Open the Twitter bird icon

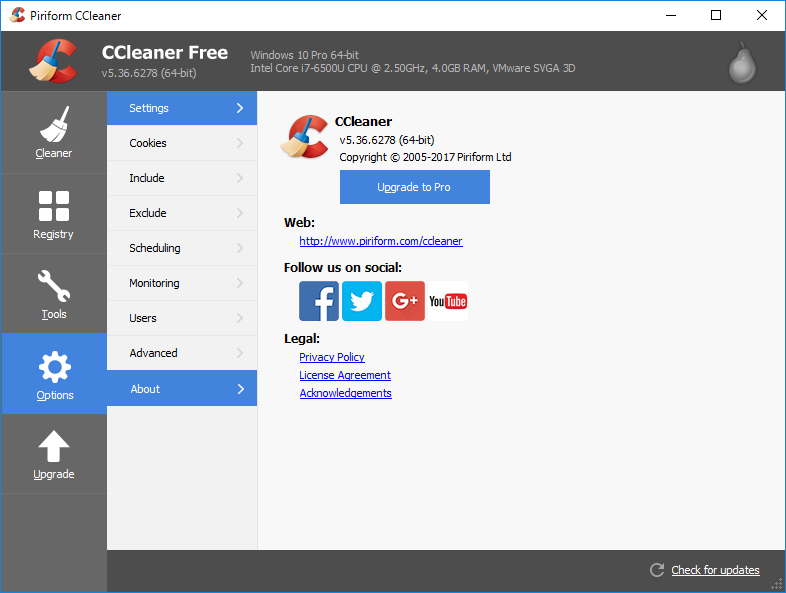point(362,301)
